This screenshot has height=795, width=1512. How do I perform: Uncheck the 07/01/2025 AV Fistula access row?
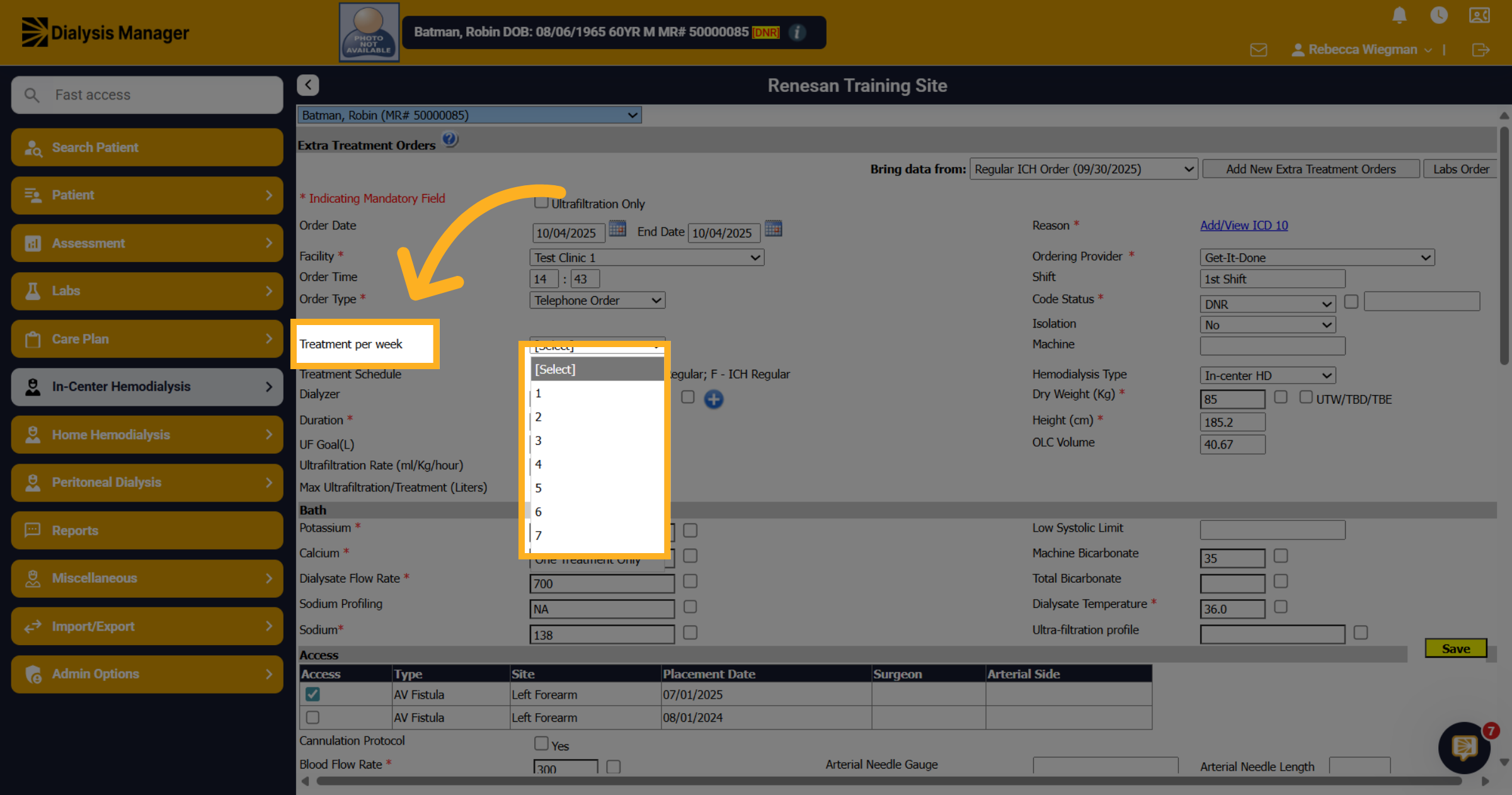312,694
